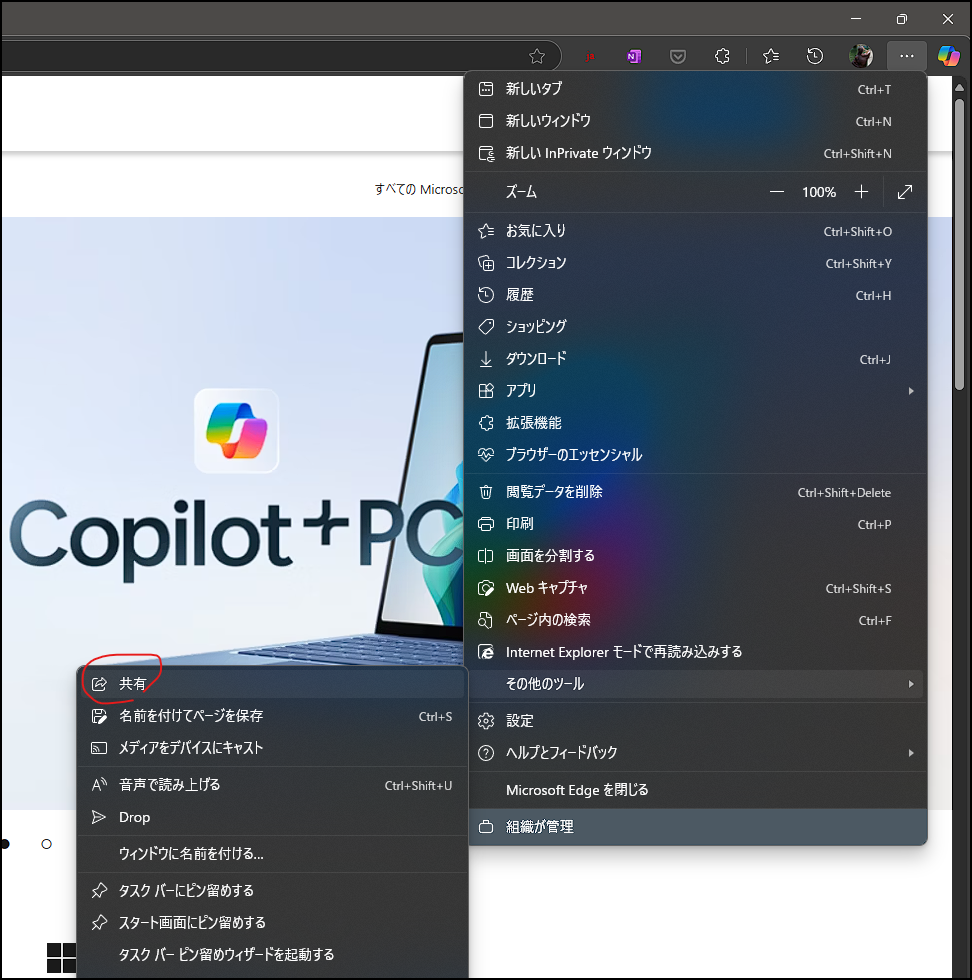Click the red 'ja' extension icon
The height and width of the screenshot is (980, 972).
(589, 57)
